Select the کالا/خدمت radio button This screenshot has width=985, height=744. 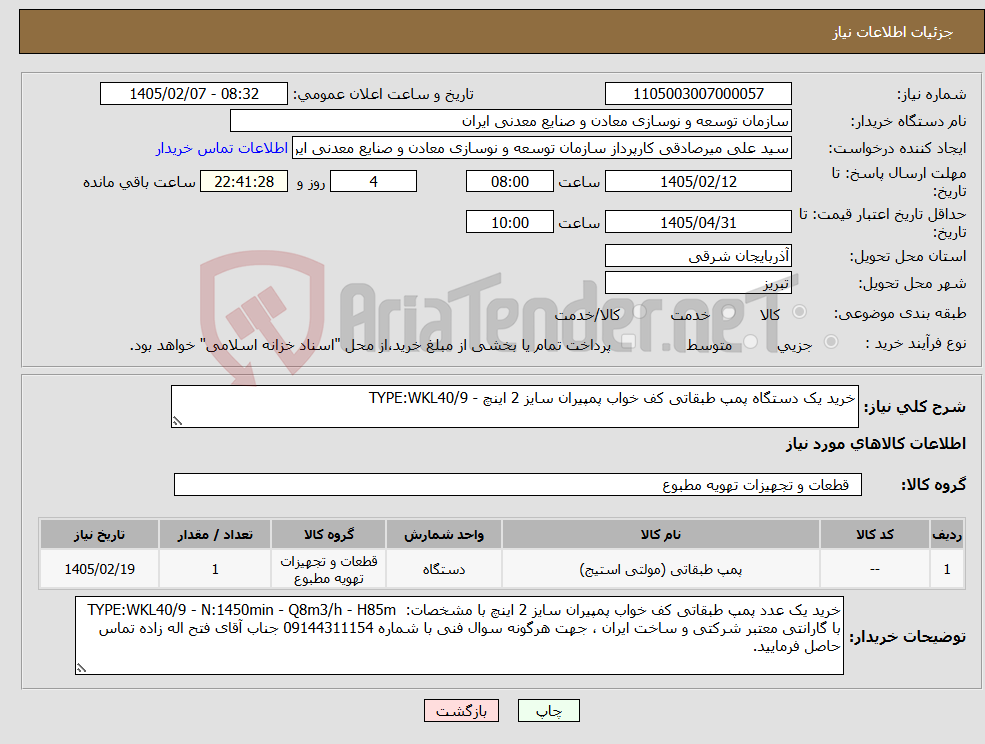639,312
